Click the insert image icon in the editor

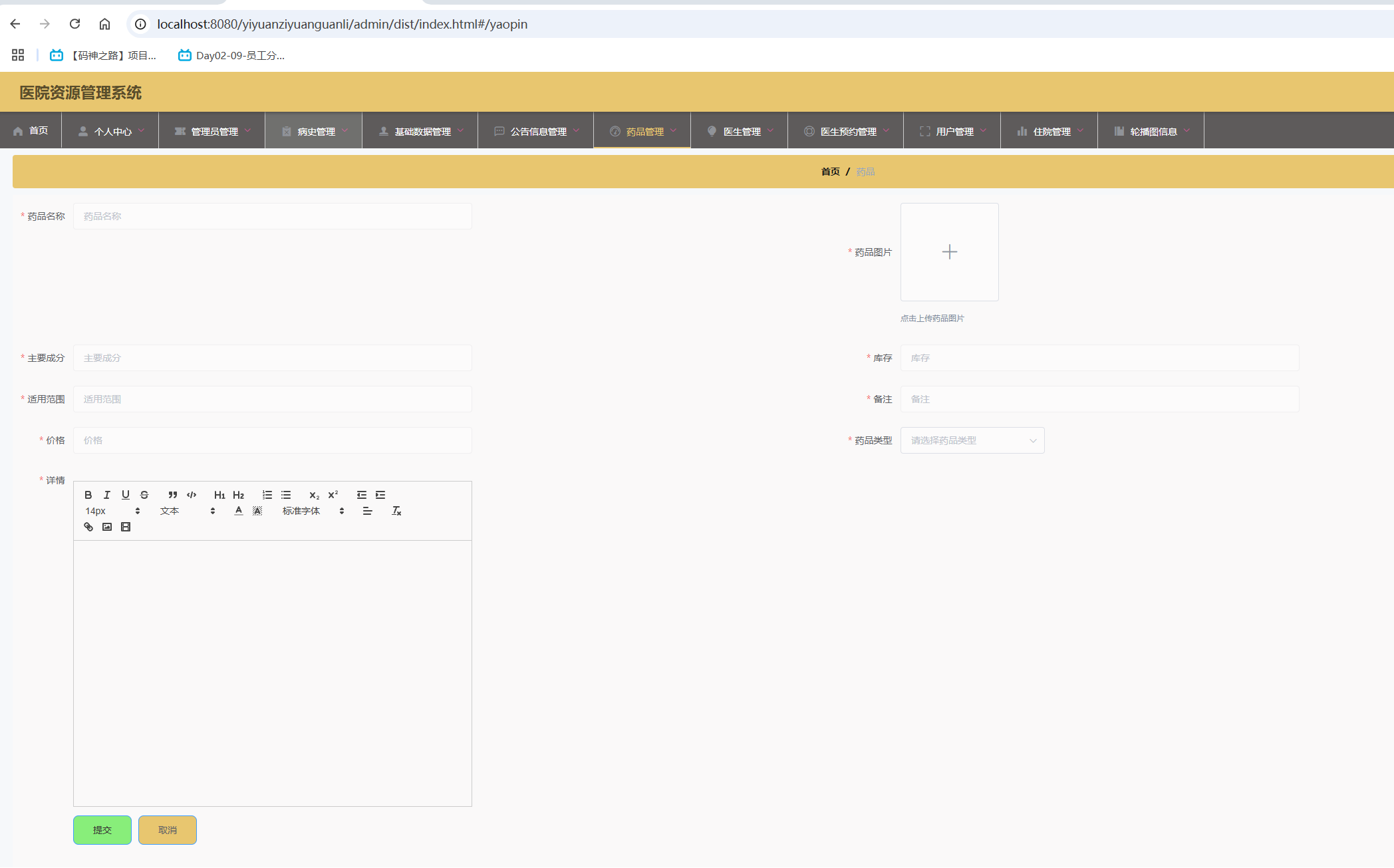(x=107, y=527)
